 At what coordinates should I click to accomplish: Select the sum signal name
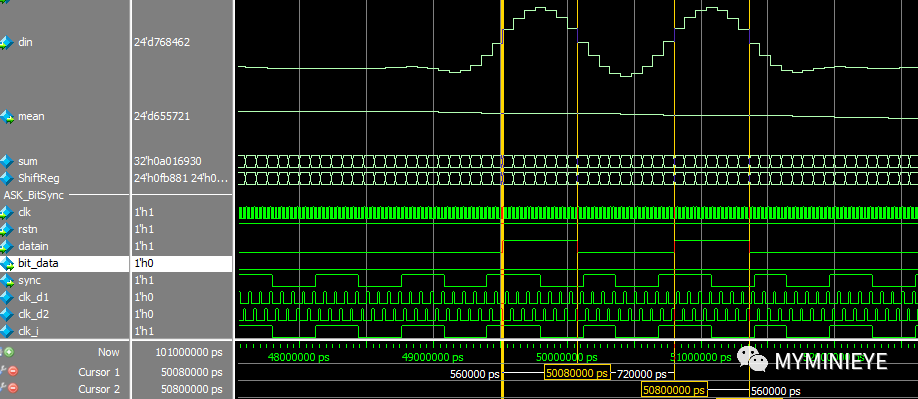[28, 161]
